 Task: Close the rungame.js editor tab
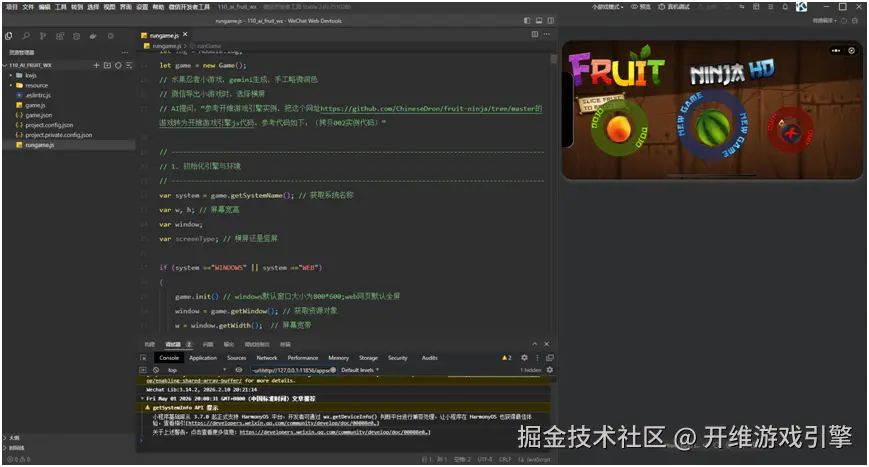(x=185, y=34)
